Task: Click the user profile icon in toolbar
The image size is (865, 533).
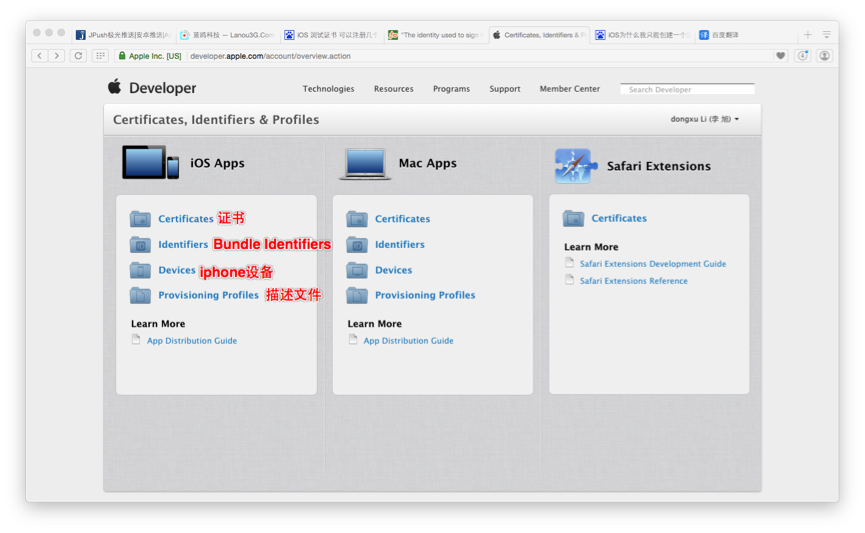Action: coord(825,56)
